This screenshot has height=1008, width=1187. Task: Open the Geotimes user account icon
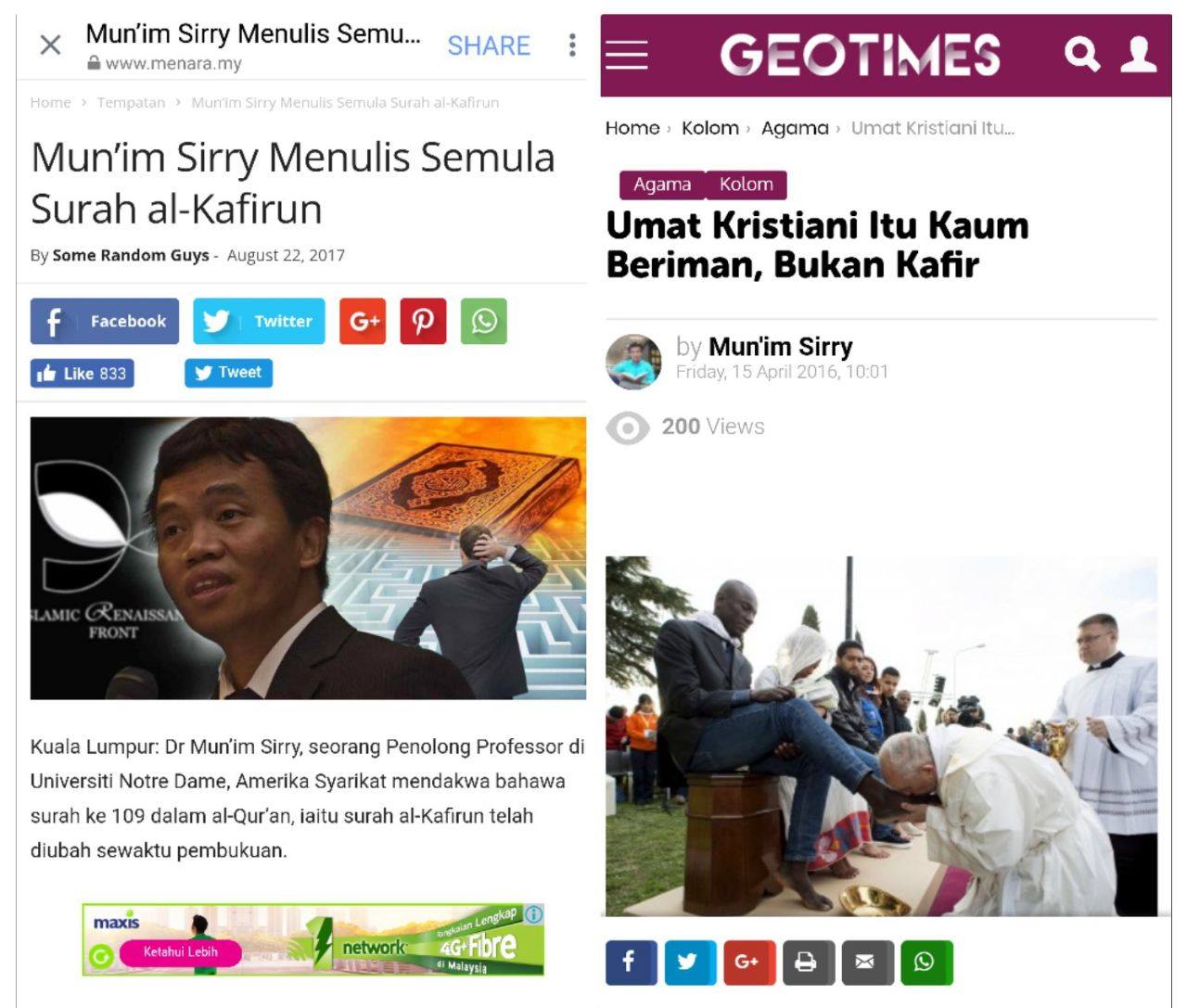[1138, 54]
